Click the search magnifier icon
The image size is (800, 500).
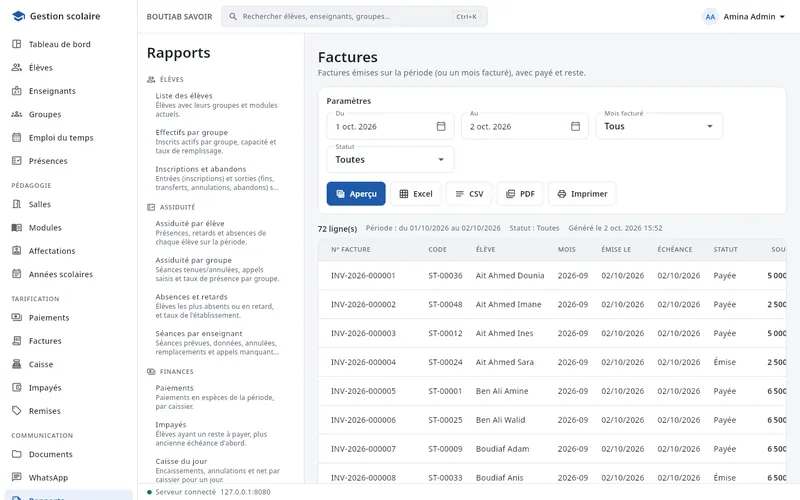pyautogui.click(x=233, y=16)
